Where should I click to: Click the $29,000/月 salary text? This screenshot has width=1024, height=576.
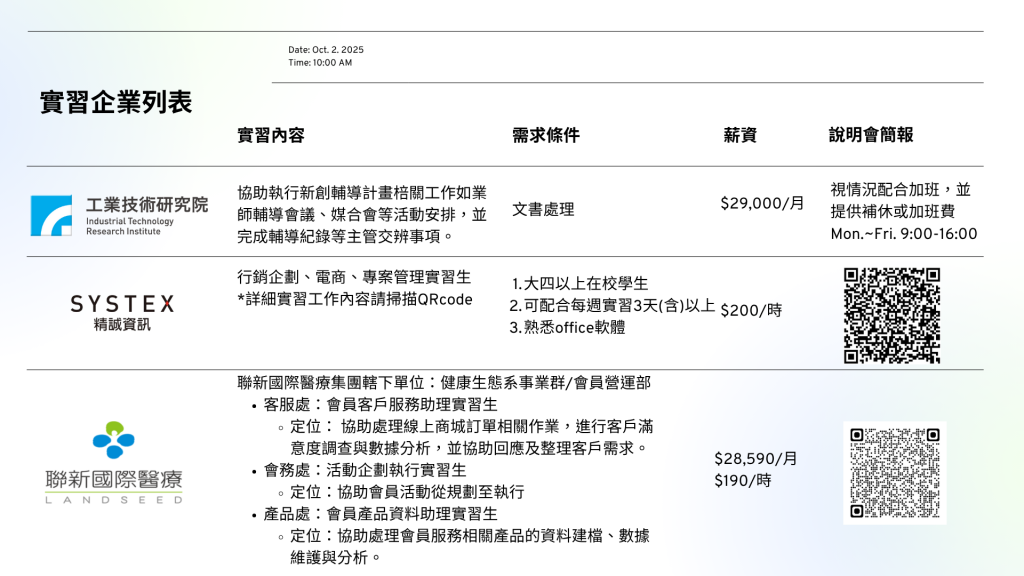pyautogui.click(x=762, y=203)
